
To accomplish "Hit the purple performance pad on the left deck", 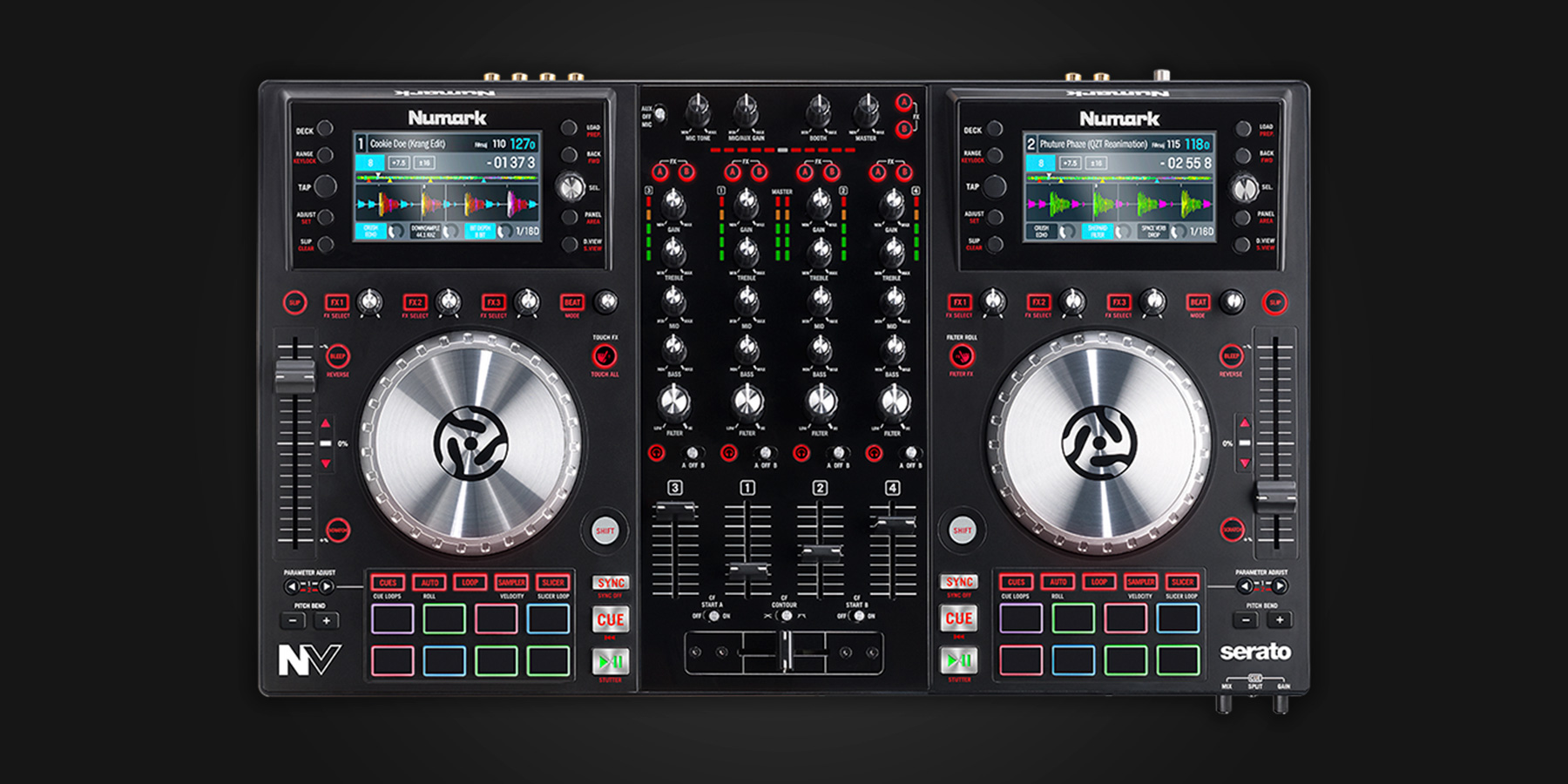I will (x=394, y=618).
